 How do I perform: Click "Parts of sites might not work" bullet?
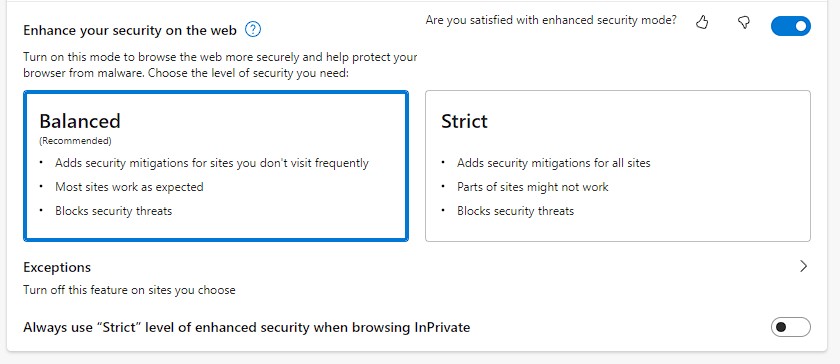pos(532,187)
